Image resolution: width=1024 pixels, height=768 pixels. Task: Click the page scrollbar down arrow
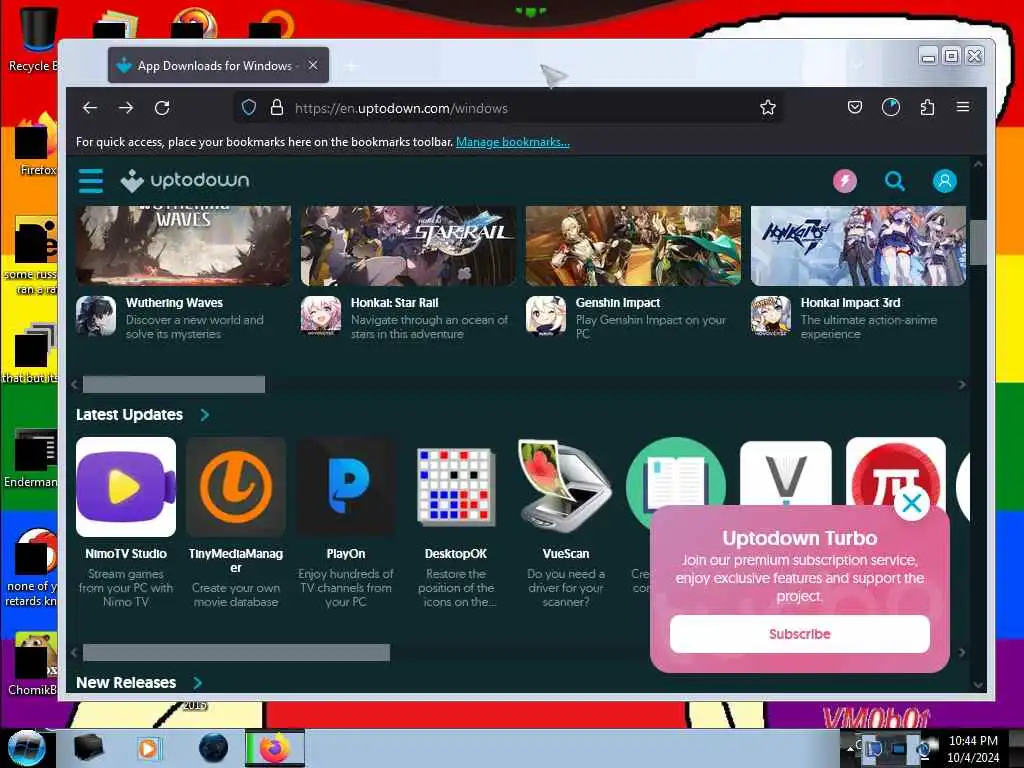(978, 684)
